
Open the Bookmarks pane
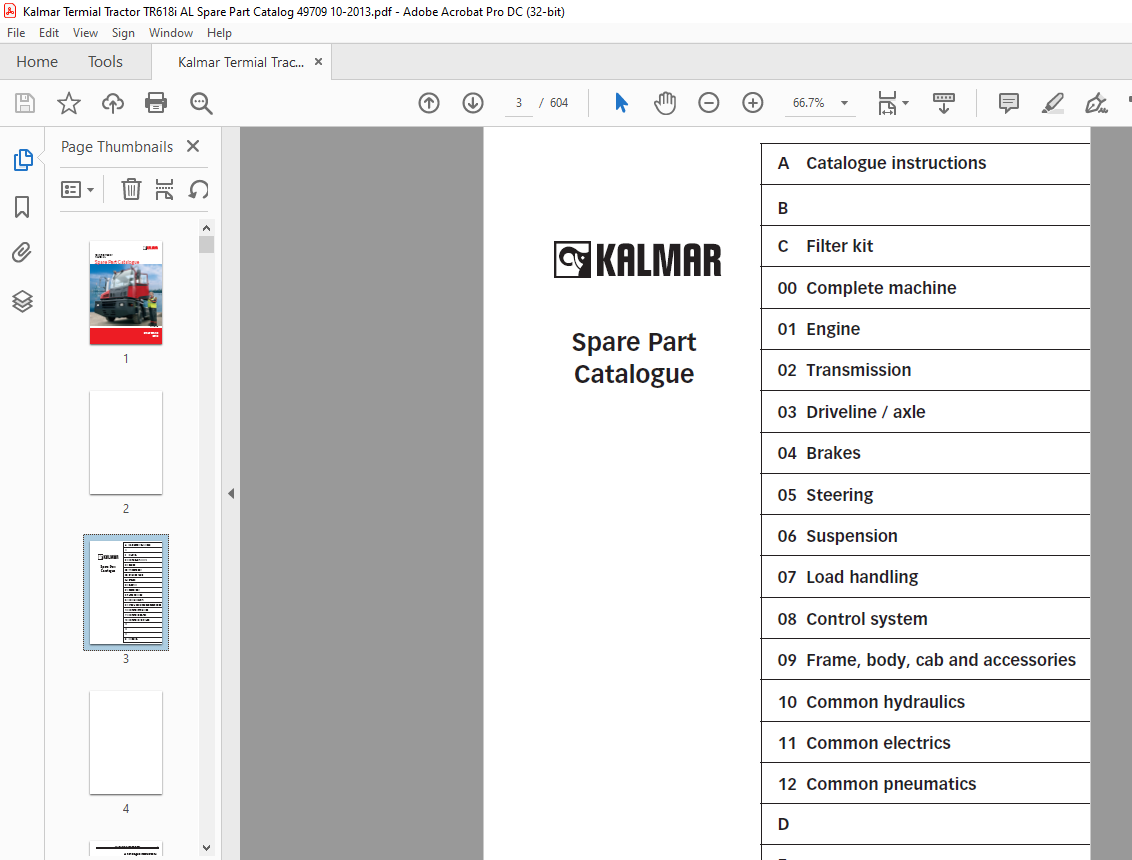click(22, 207)
